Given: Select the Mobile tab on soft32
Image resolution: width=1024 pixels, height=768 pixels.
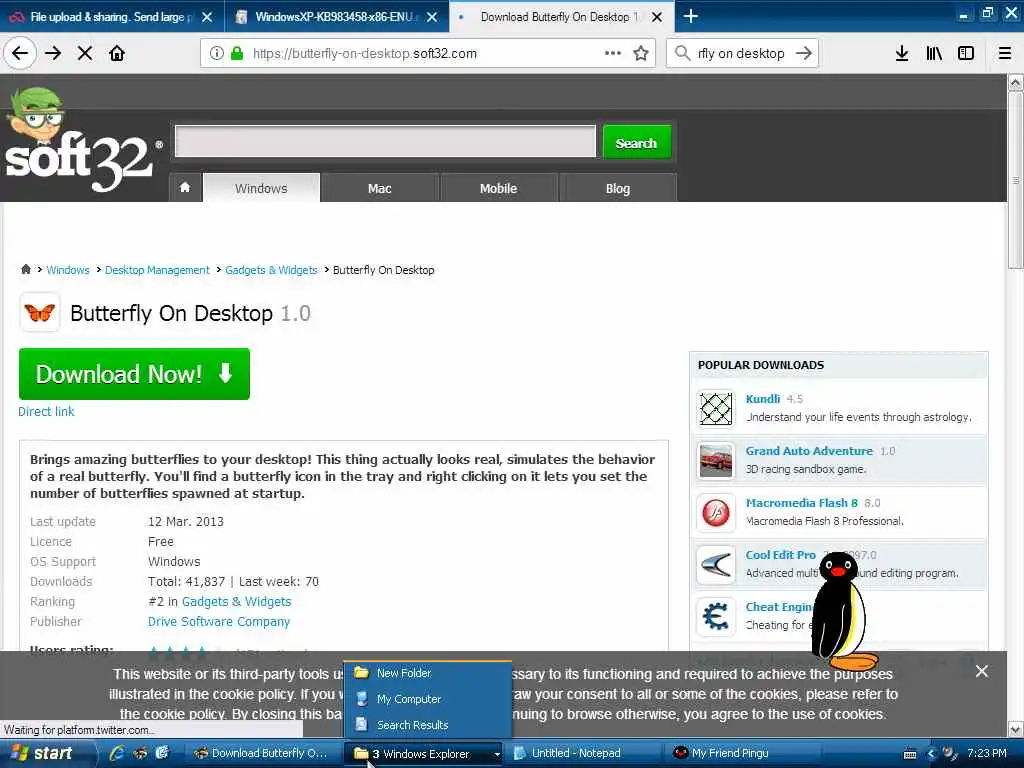Looking at the screenshot, I should point(498,188).
